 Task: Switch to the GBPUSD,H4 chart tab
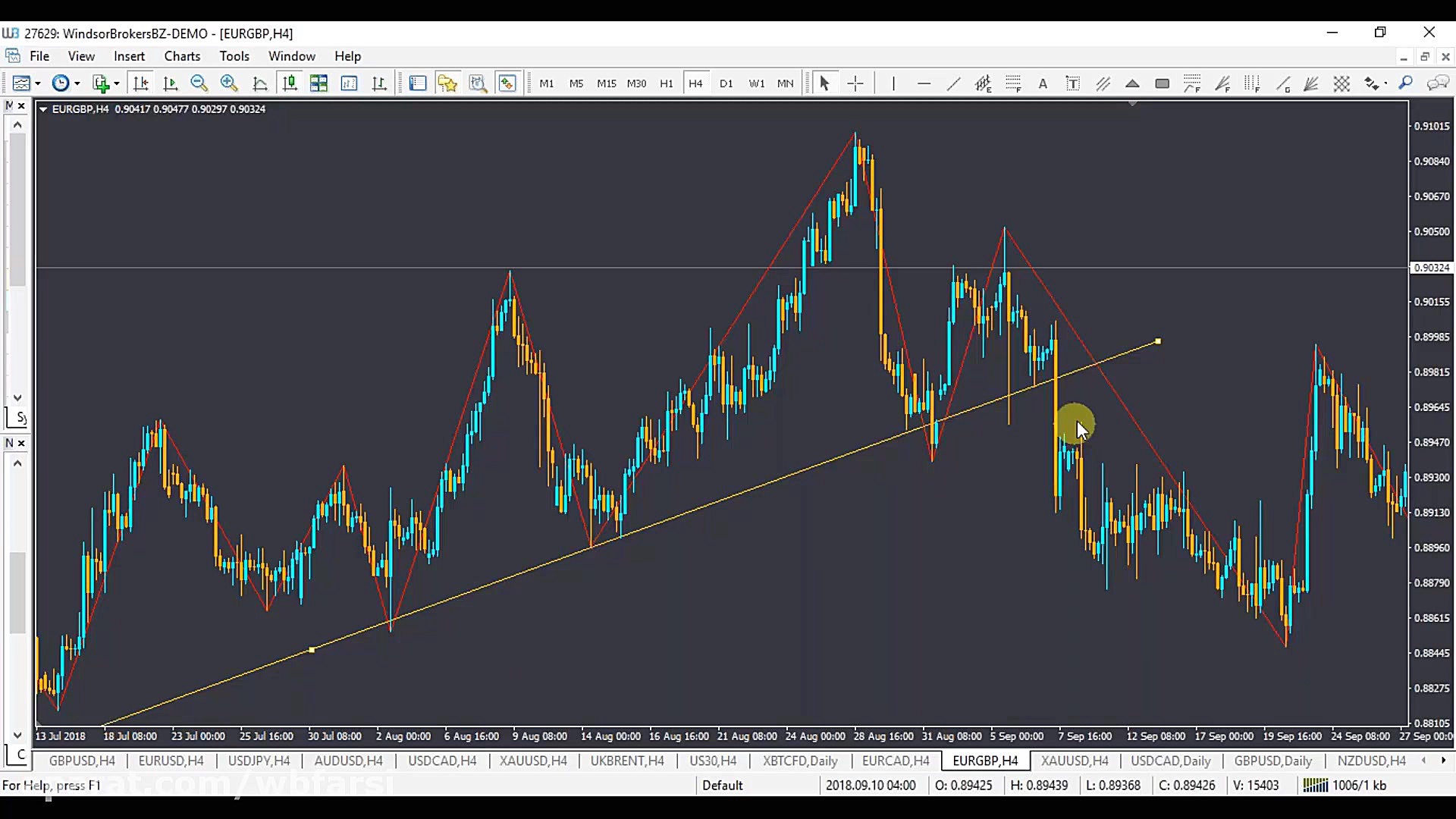(82, 761)
